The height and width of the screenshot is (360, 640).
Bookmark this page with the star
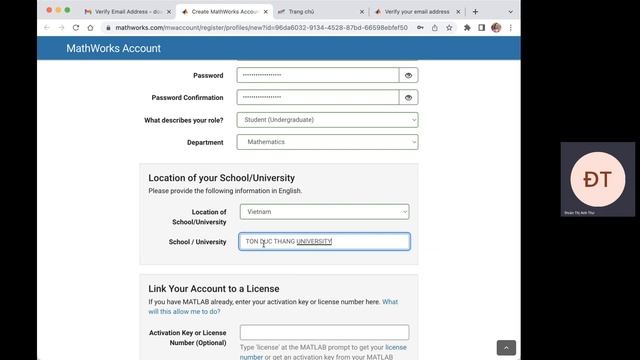pyautogui.click(x=449, y=28)
